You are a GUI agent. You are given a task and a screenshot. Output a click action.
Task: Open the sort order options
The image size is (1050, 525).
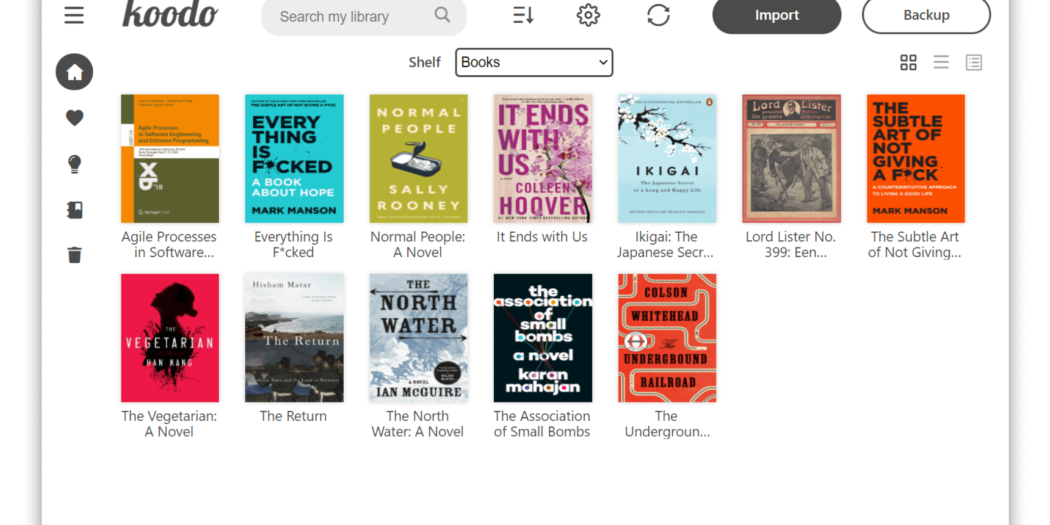523,15
